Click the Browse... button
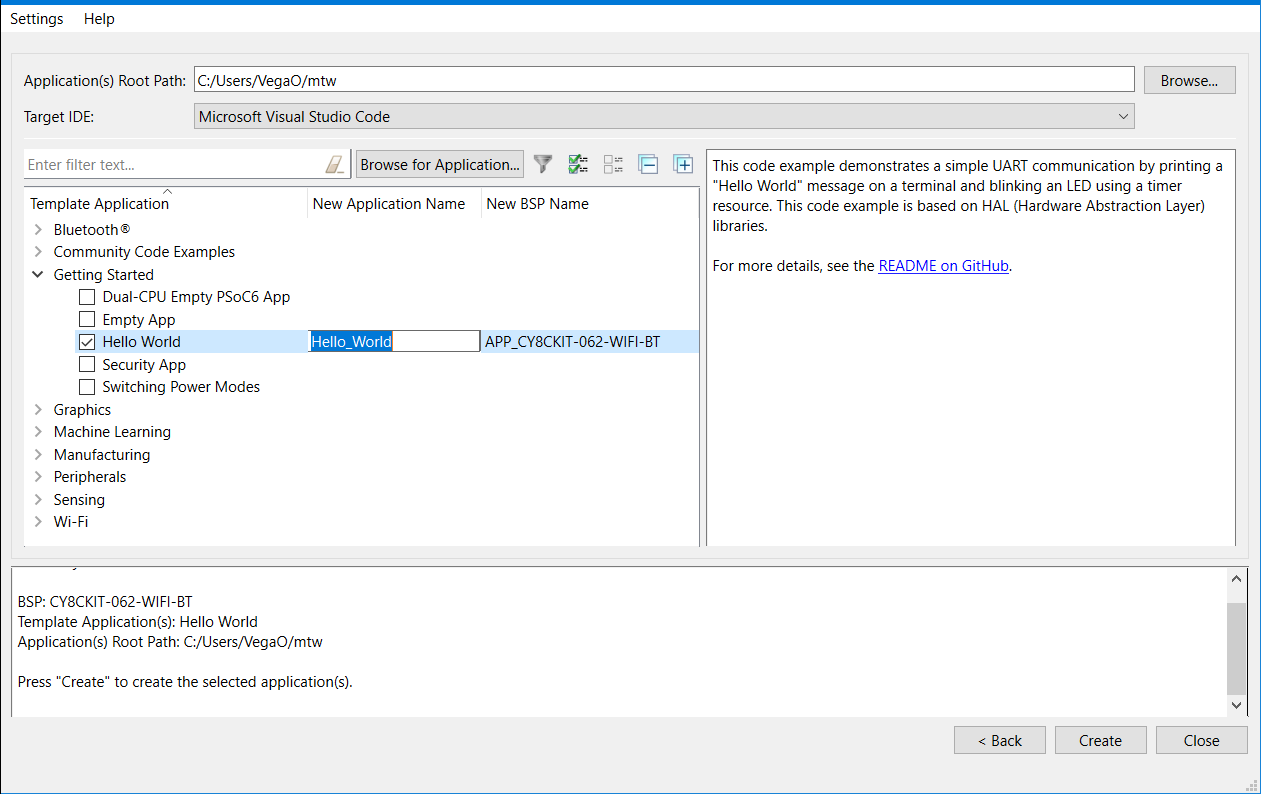This screenshot has width=1261, height=794. click(x=1189, y=81)
